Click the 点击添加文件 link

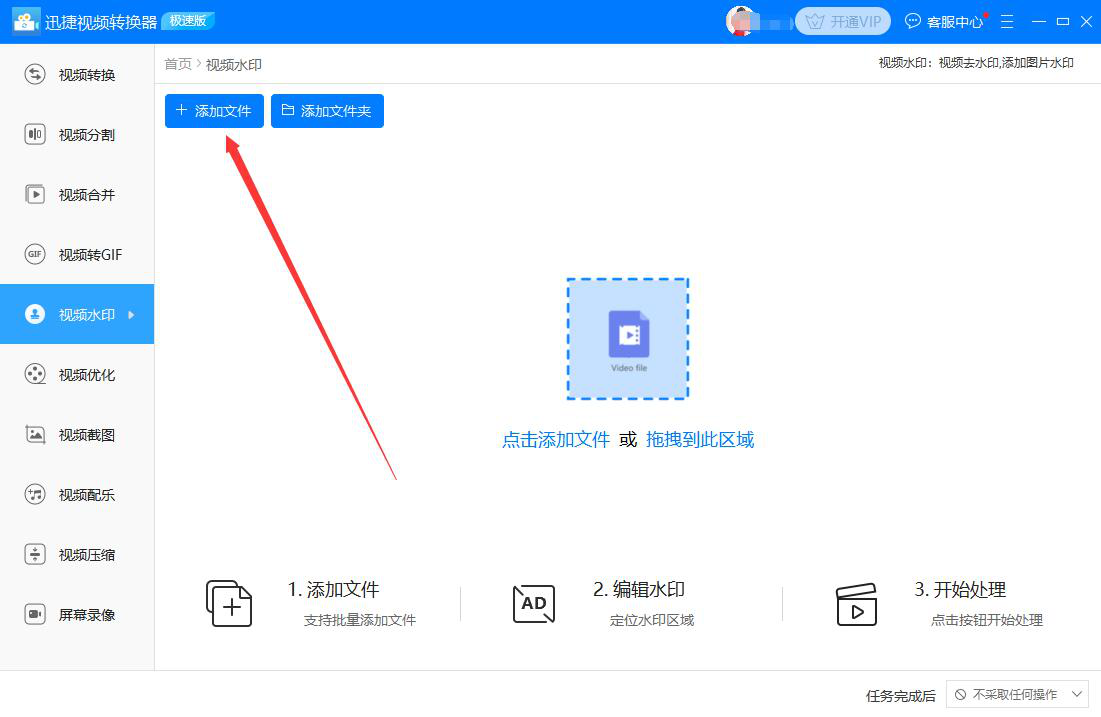[555, 440]
